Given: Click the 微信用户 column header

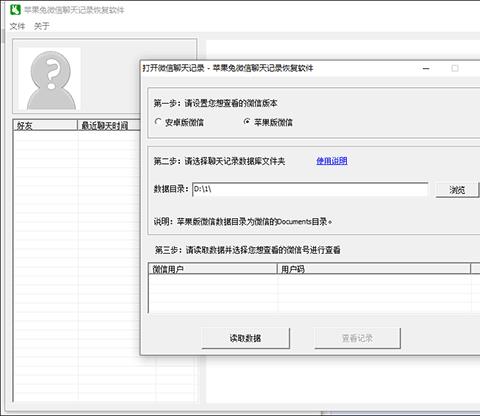Looking at the screenshot, I should pos(213,269).
